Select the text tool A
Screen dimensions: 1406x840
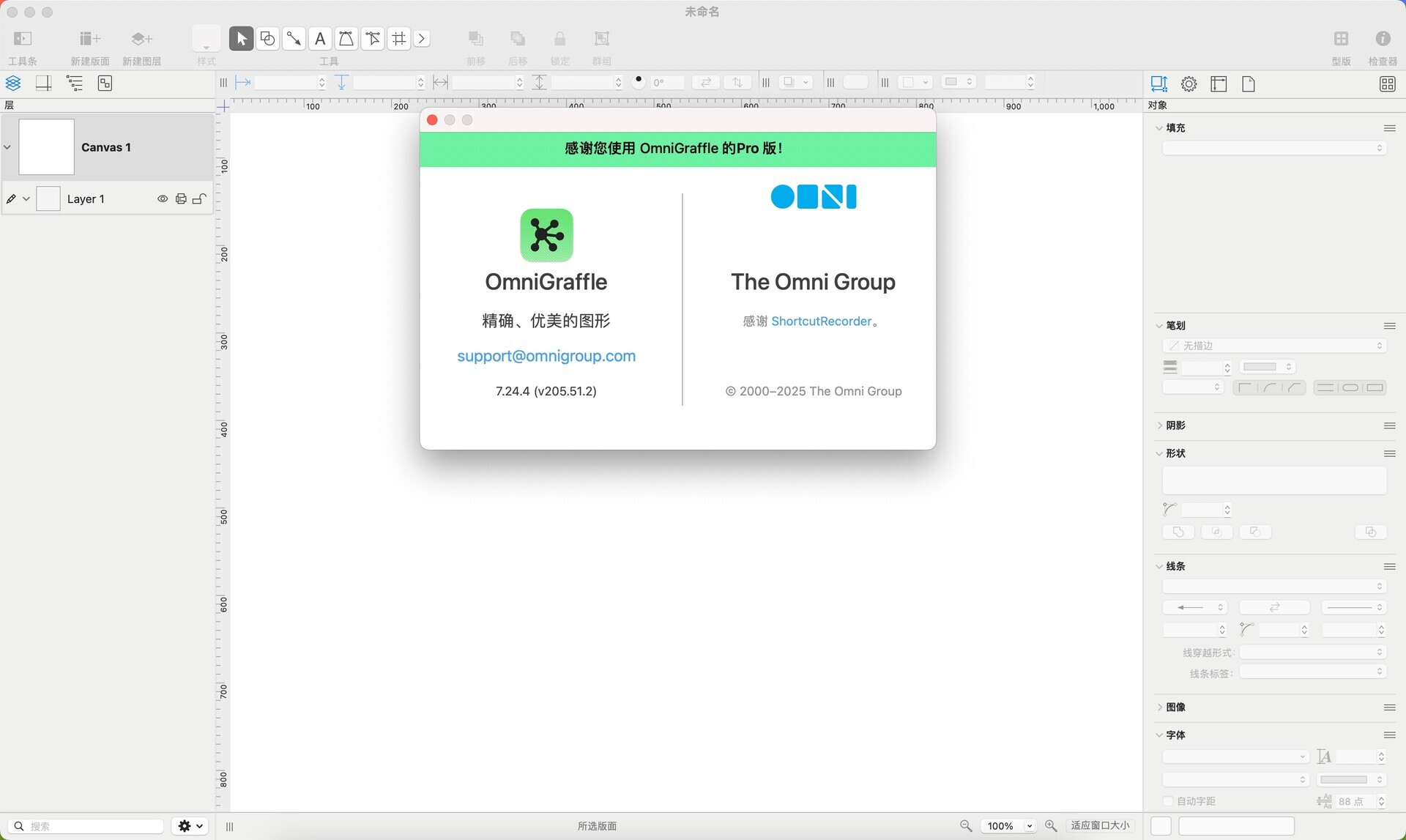320,39
